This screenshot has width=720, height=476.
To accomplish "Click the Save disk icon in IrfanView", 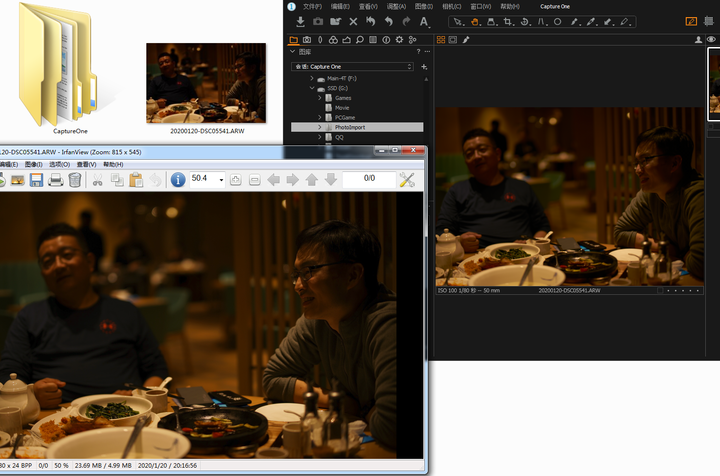I will pos(35,179).
